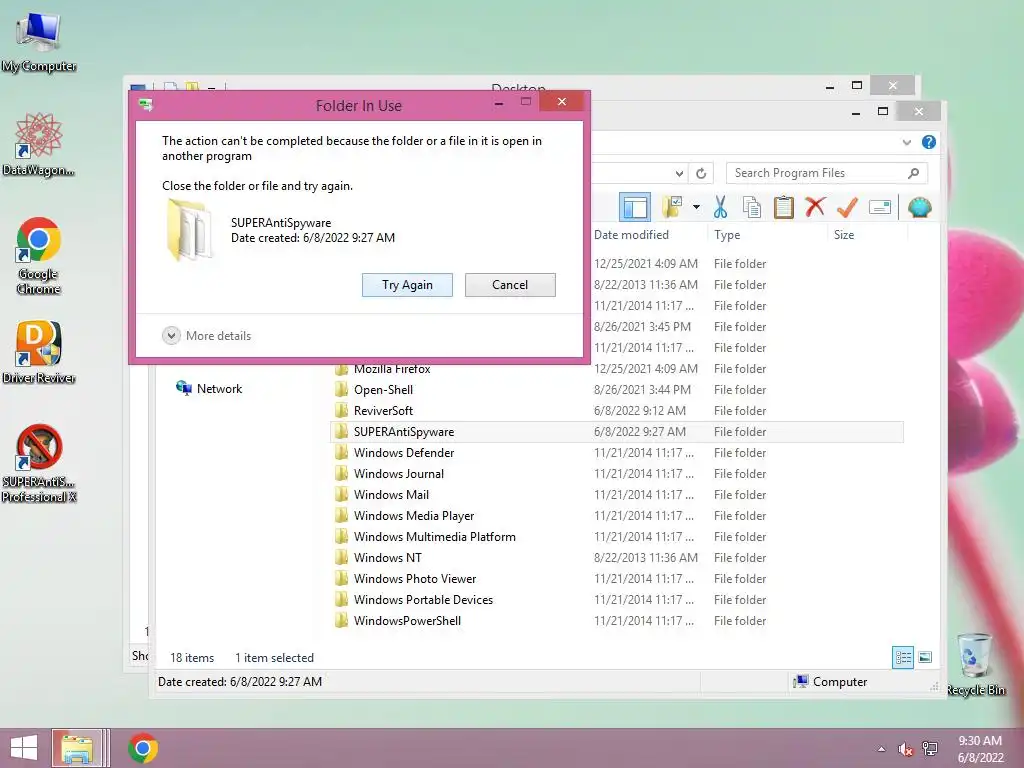Switch to large icons view in status bar
This screenshot has height=768, width=1024.
(925, 657)
